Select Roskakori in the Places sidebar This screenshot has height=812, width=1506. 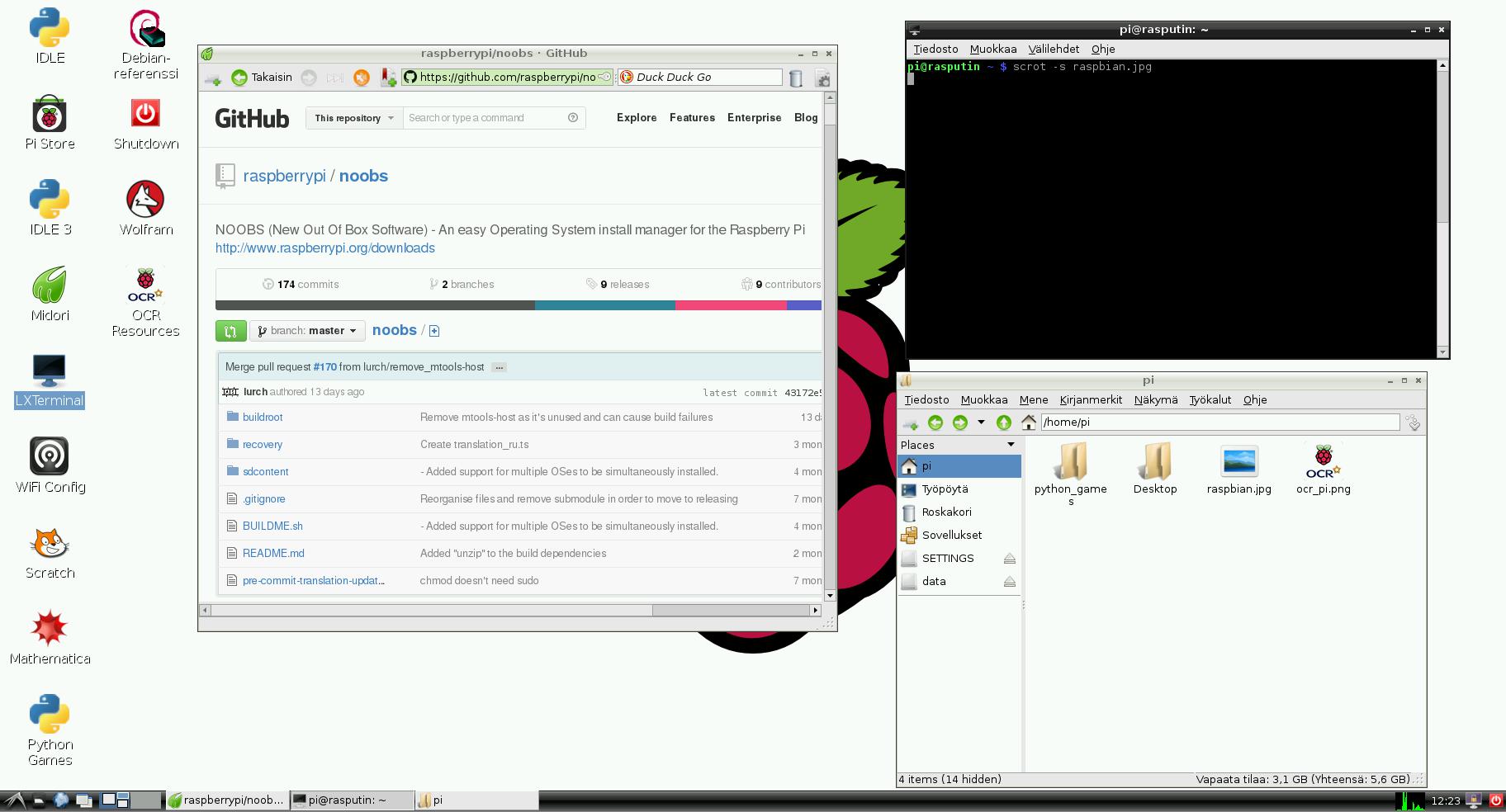pos(959,512)
